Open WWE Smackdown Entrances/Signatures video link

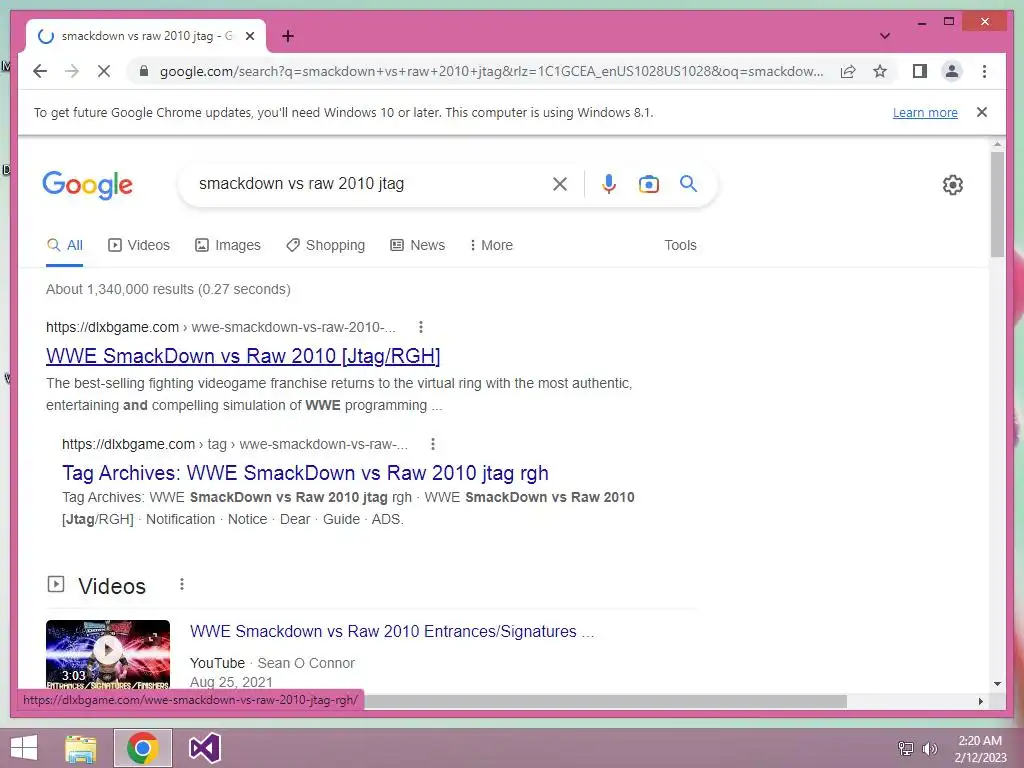click(392, 632)
